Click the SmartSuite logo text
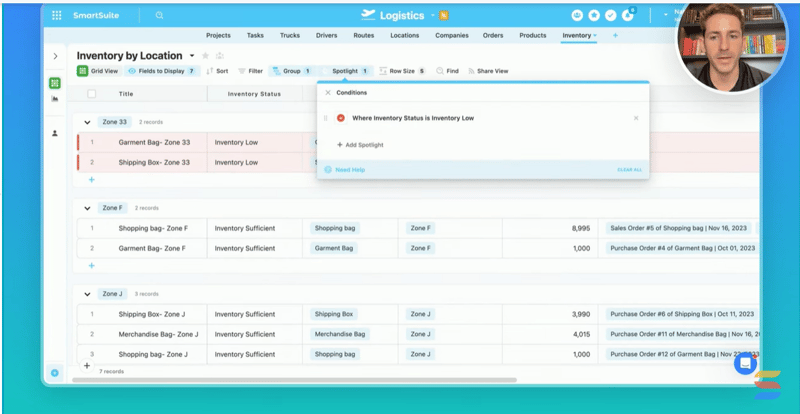 coord(96,15)
